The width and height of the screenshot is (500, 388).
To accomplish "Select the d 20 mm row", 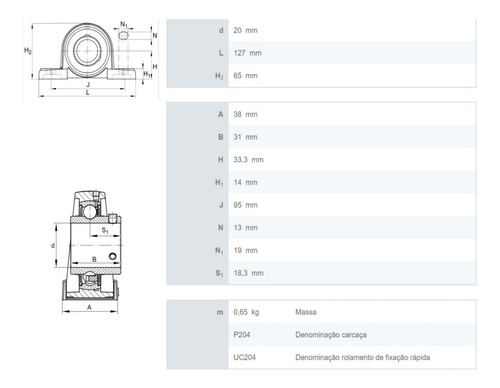I will coord(321,30).
